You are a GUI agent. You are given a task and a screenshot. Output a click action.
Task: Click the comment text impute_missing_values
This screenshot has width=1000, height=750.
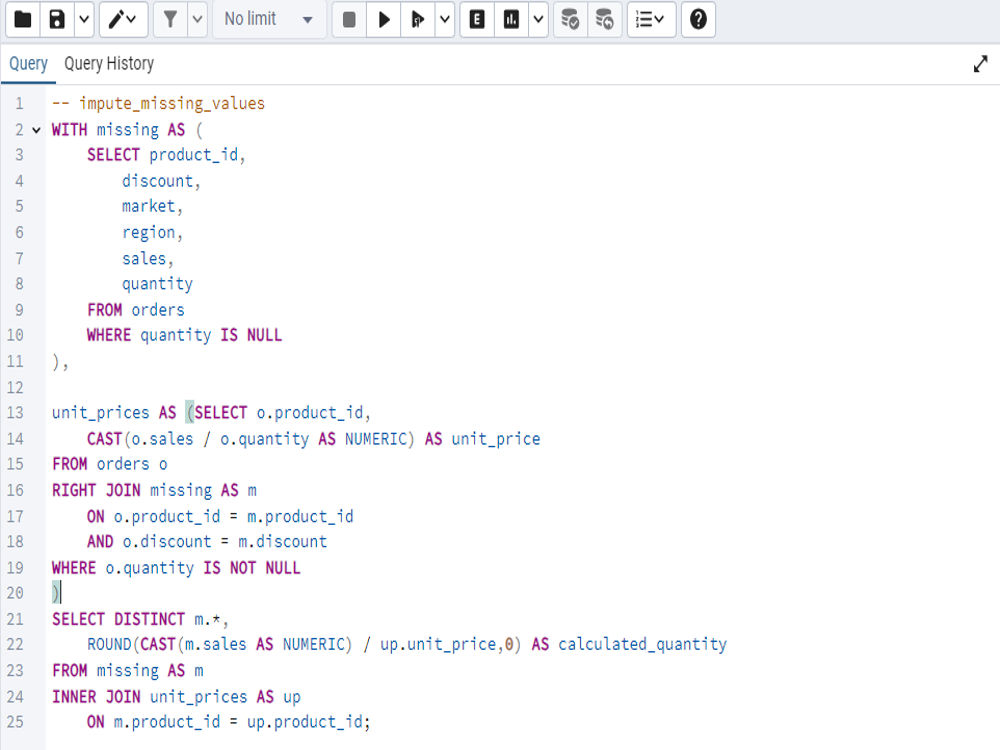coord(172,103)
